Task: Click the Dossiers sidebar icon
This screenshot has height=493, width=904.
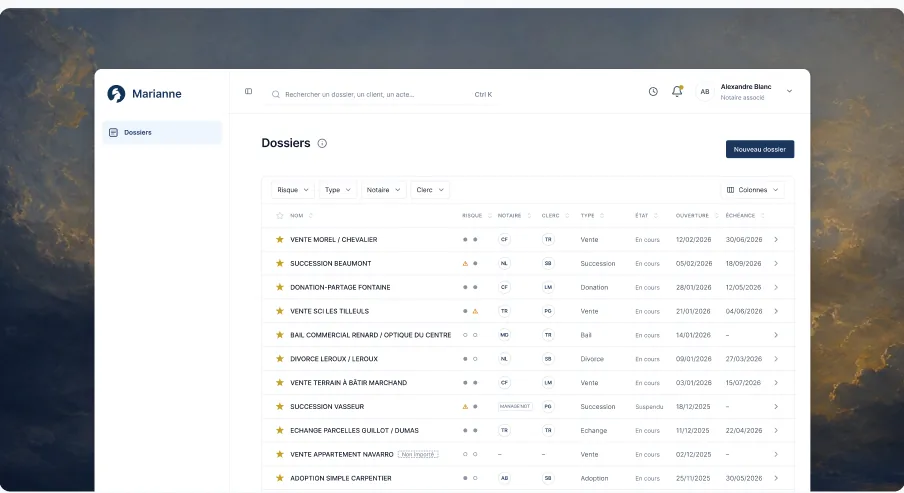Action: (114, 133)
